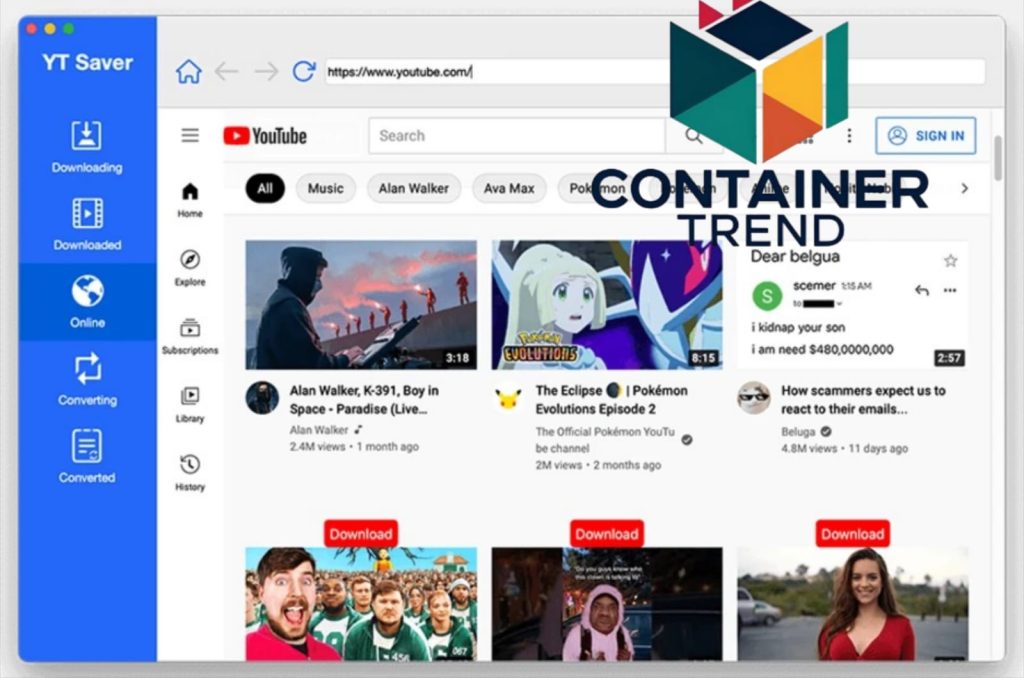Download the MrBeast Squid Game video
1024x678 pixels.
[361, 534]
